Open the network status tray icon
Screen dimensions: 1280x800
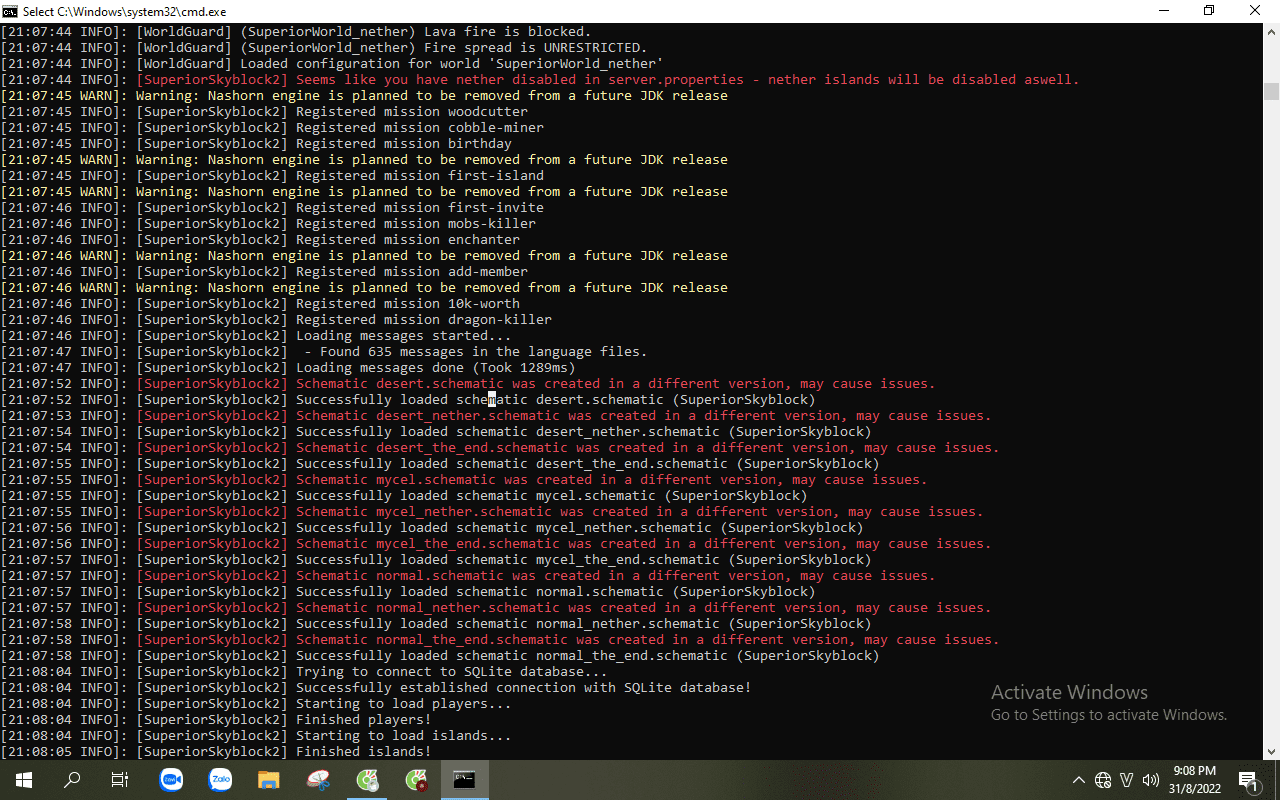(x=1103, y=780)
